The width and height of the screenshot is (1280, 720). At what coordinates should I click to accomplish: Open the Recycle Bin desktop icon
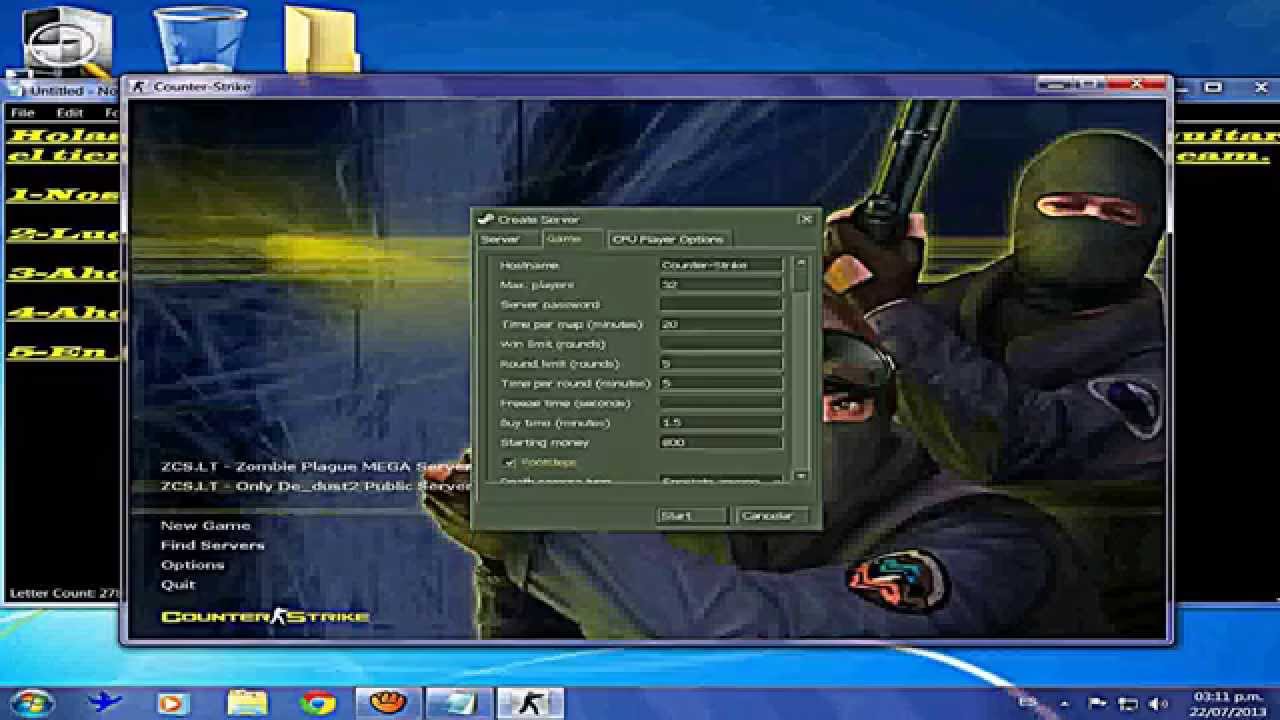(x=200, y=40)
